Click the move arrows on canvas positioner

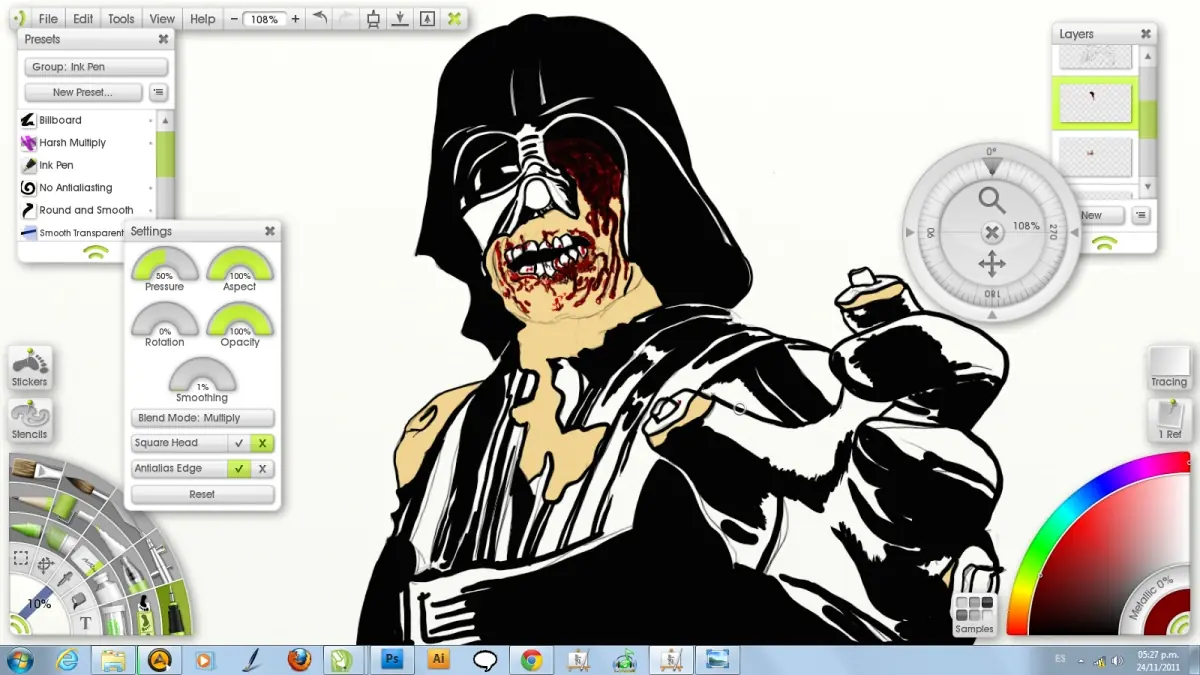tap(992, 264)
